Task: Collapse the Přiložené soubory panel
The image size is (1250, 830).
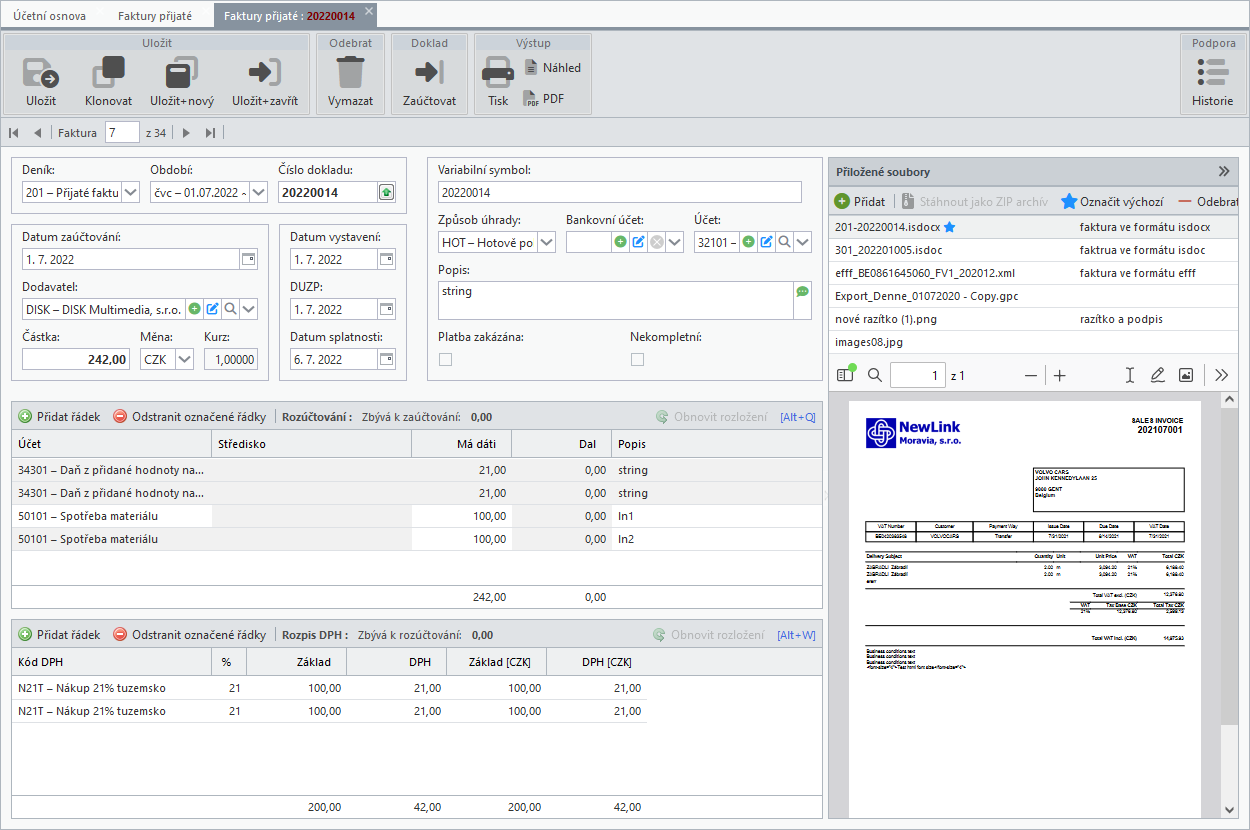Action: 1223,171
